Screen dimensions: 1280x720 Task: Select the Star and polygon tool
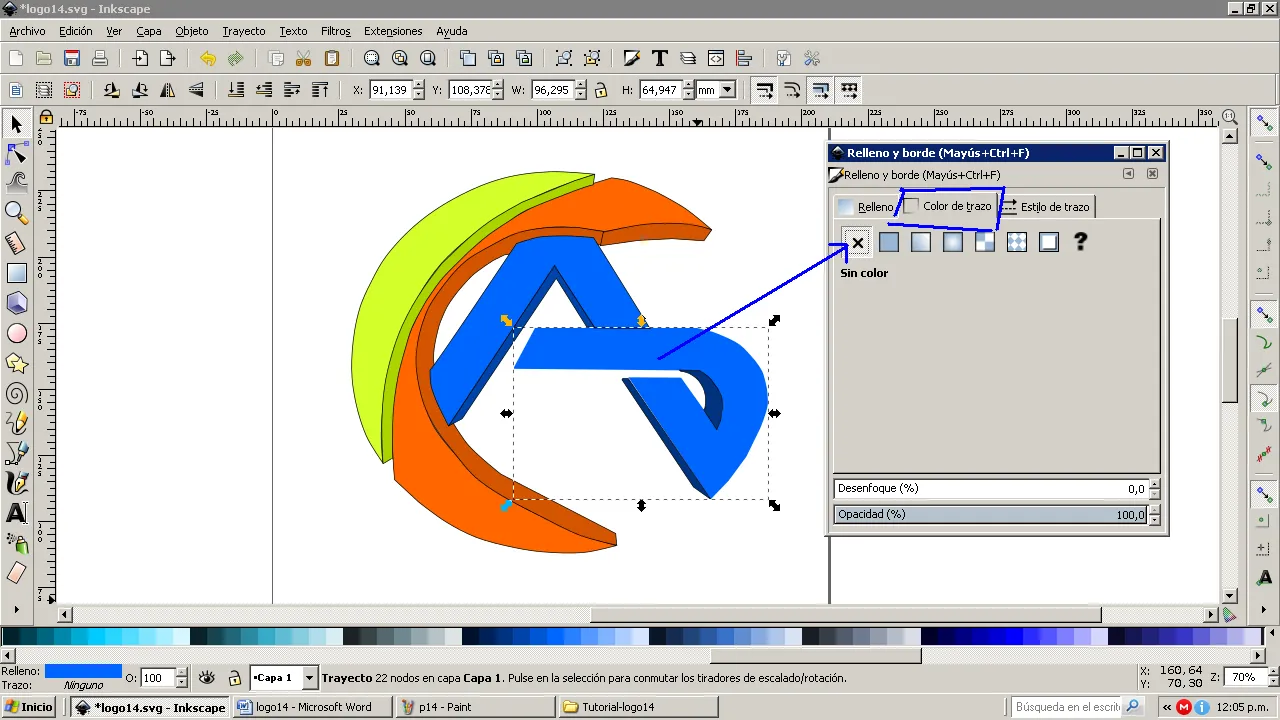tap(16, 363)
